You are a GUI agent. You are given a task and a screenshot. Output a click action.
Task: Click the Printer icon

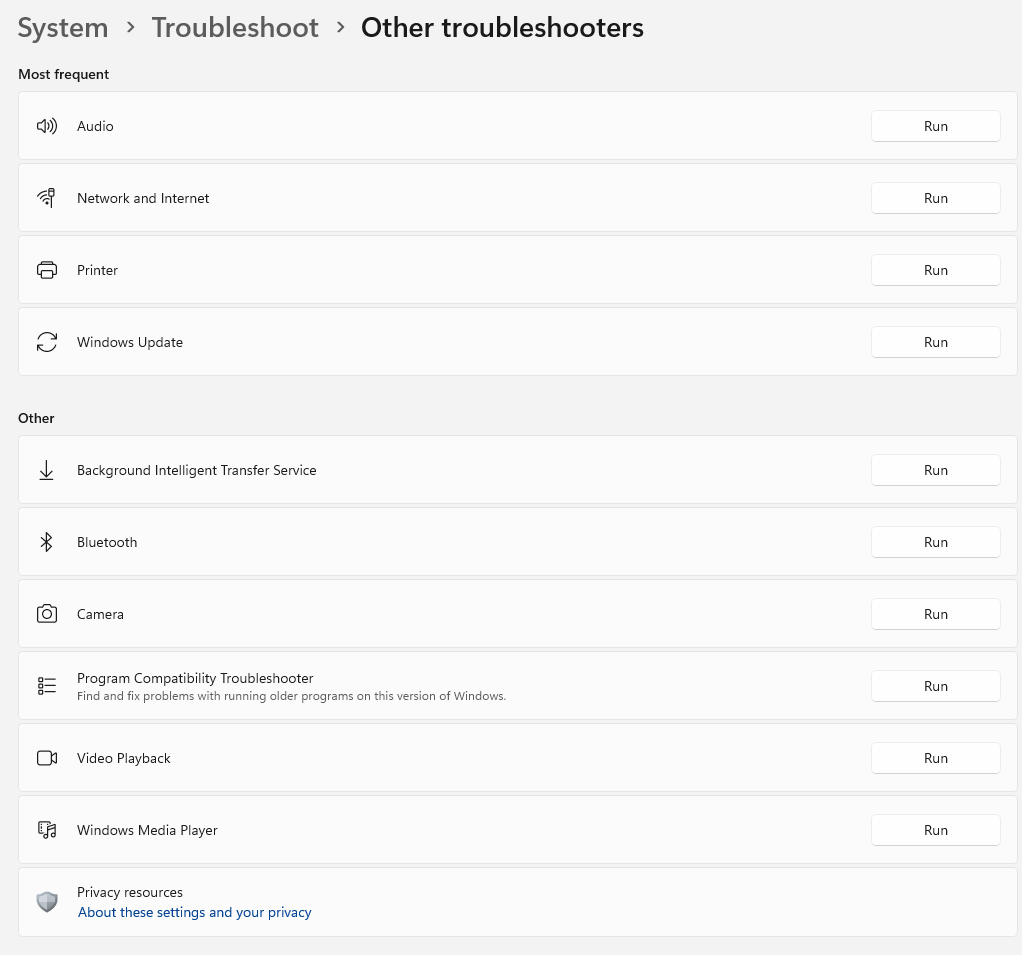tap(47, 270)
